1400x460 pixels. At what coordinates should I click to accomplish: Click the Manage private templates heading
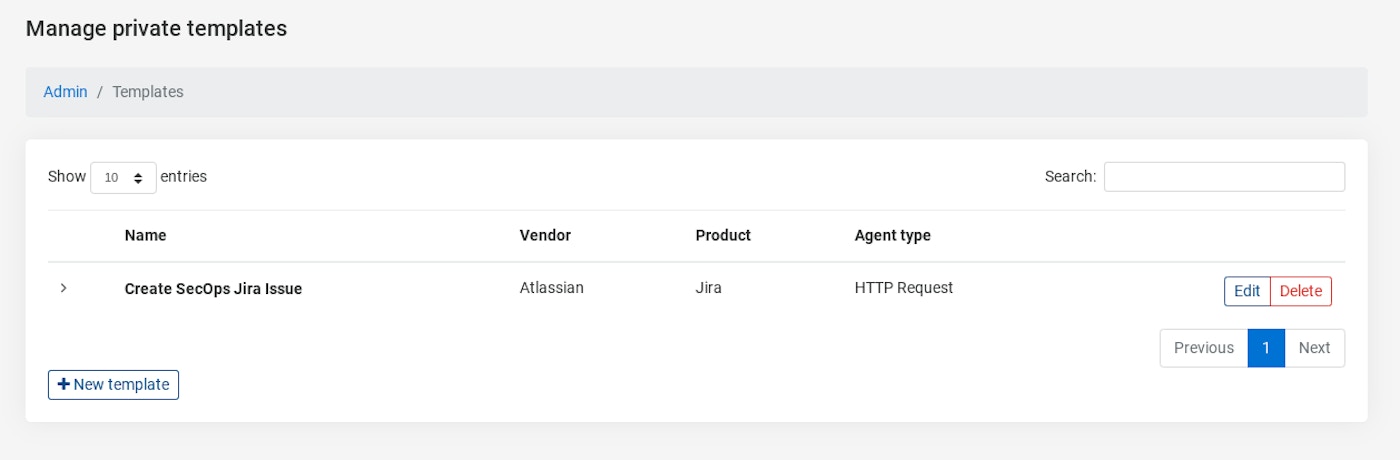156,29
